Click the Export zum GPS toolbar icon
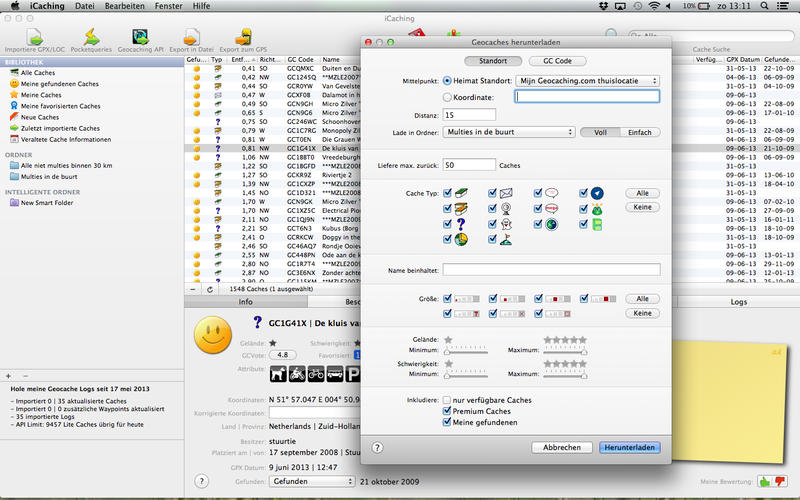Screen dimensions: 800x500 click(x=243, y=38)
